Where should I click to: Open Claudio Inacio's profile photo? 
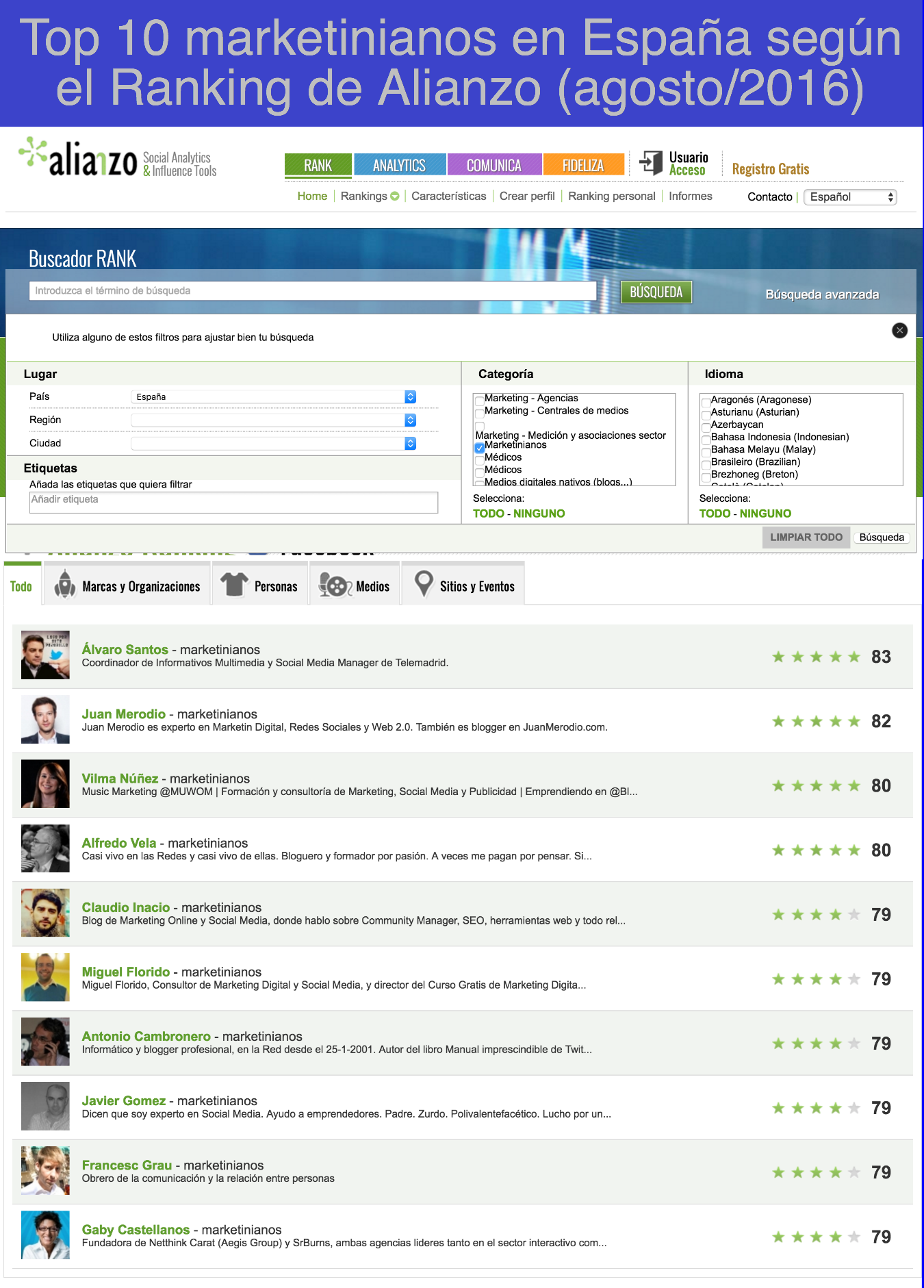(x=45, y=913)
